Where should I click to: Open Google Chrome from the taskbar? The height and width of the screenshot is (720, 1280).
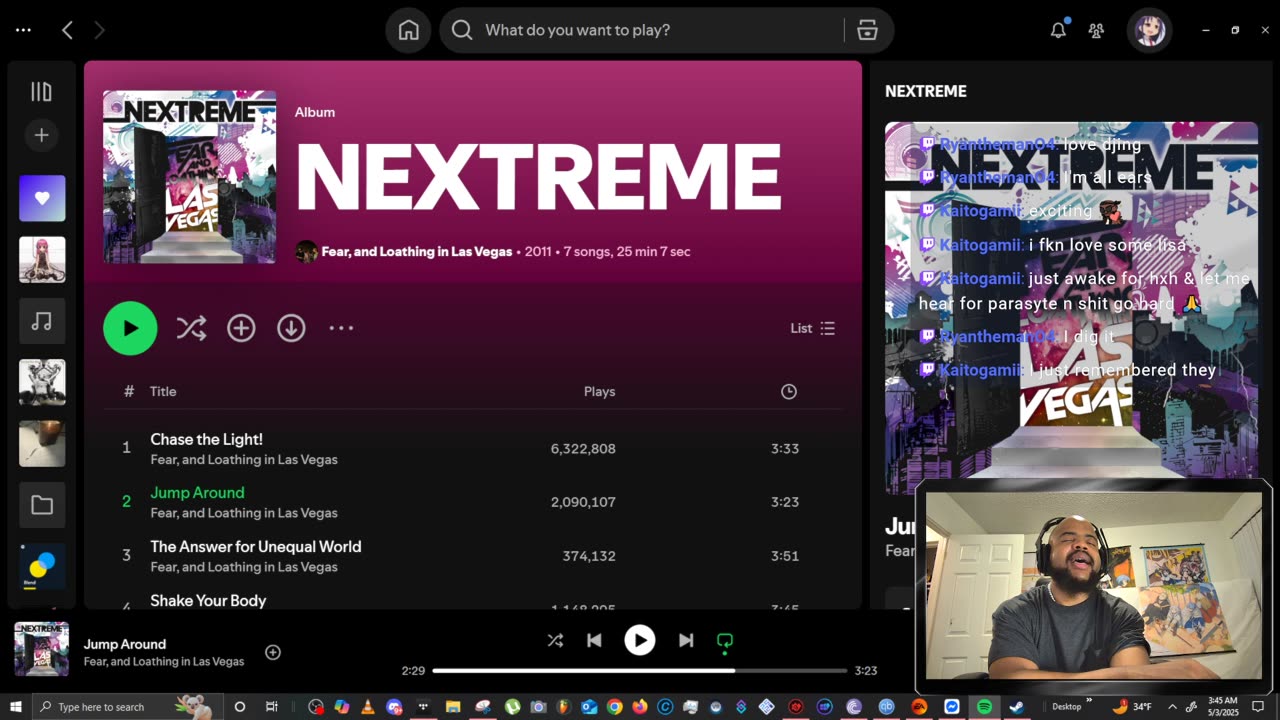pos(615,707)
